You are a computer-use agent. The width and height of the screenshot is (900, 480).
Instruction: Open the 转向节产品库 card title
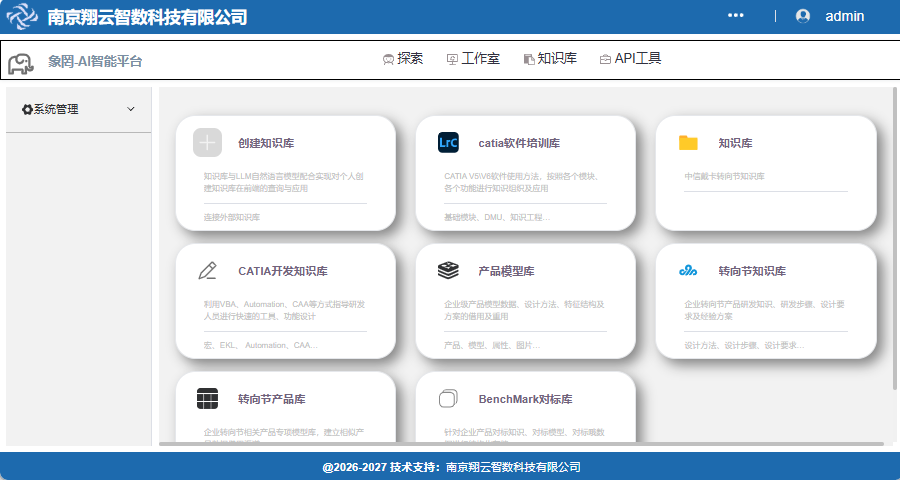pos(271,399)
